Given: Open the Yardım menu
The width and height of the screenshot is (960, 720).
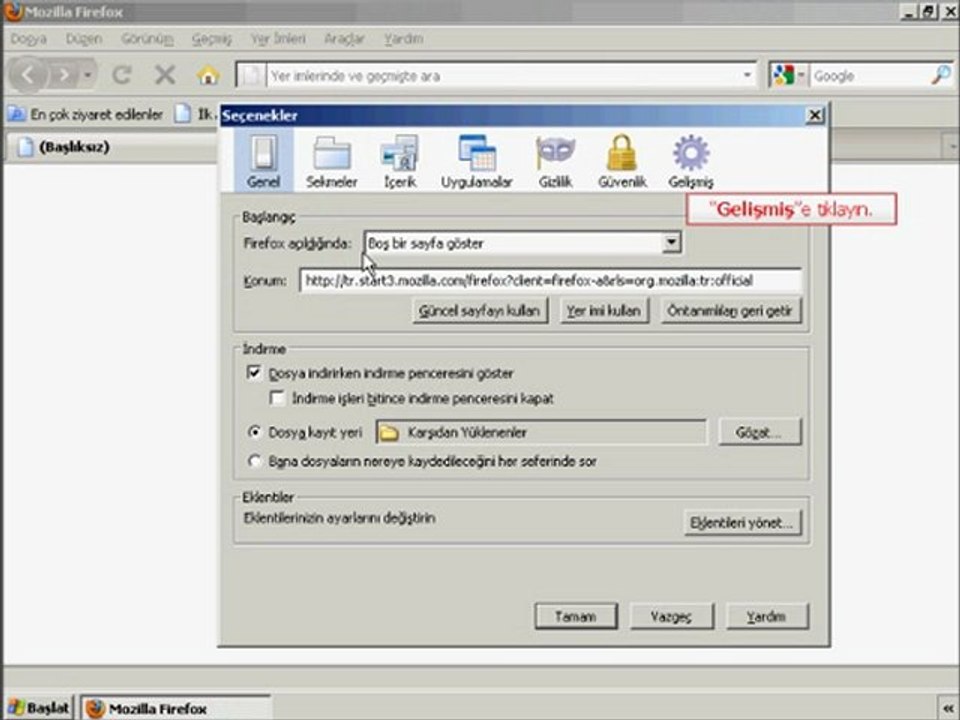Looking at the screenshot, I should coord(403,39).
